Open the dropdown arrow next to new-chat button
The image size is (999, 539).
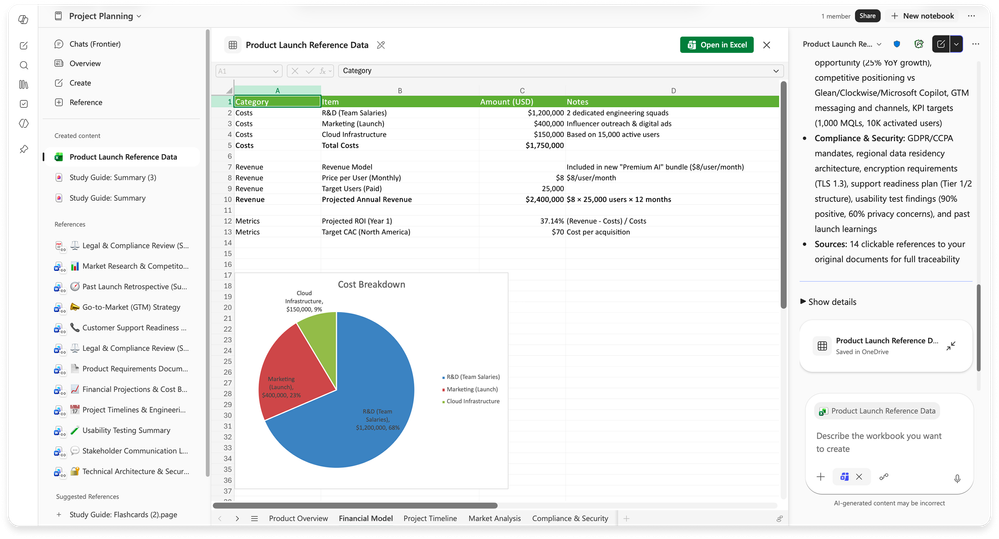point(956,44)
